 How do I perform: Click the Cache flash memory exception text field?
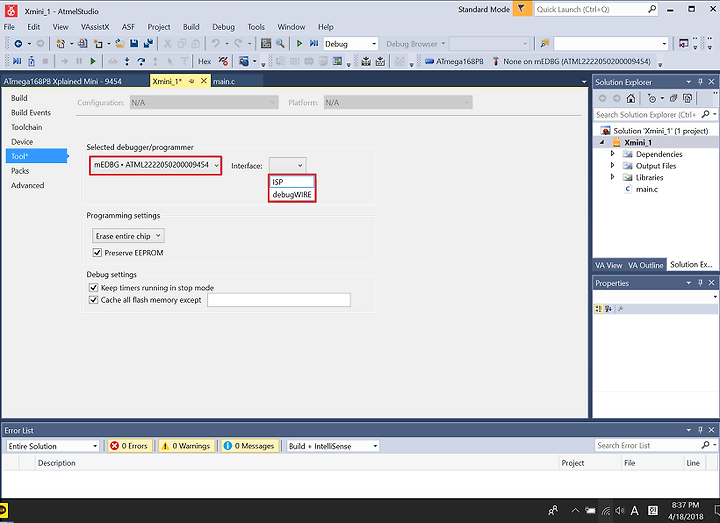[x=279, y=300]
